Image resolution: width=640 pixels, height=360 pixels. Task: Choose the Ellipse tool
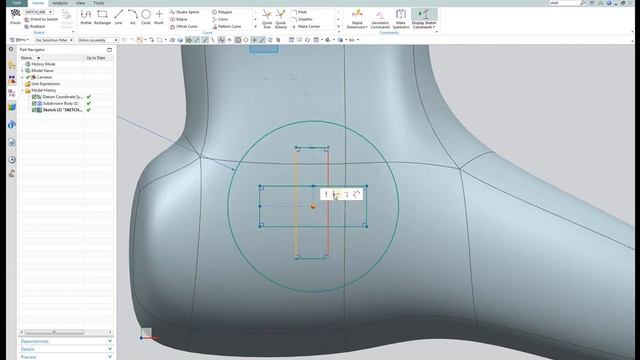pyautogui.click(x=179, y=19)
